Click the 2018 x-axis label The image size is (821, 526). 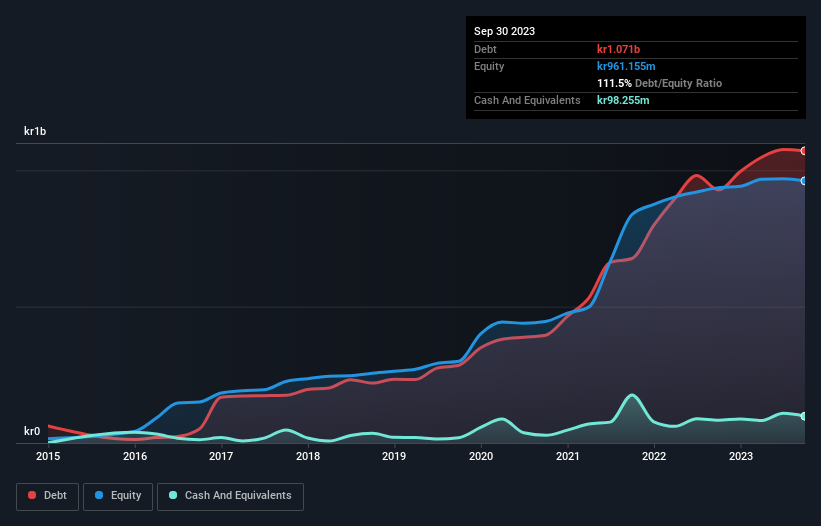pyautogui.click(x=308, y=456)
